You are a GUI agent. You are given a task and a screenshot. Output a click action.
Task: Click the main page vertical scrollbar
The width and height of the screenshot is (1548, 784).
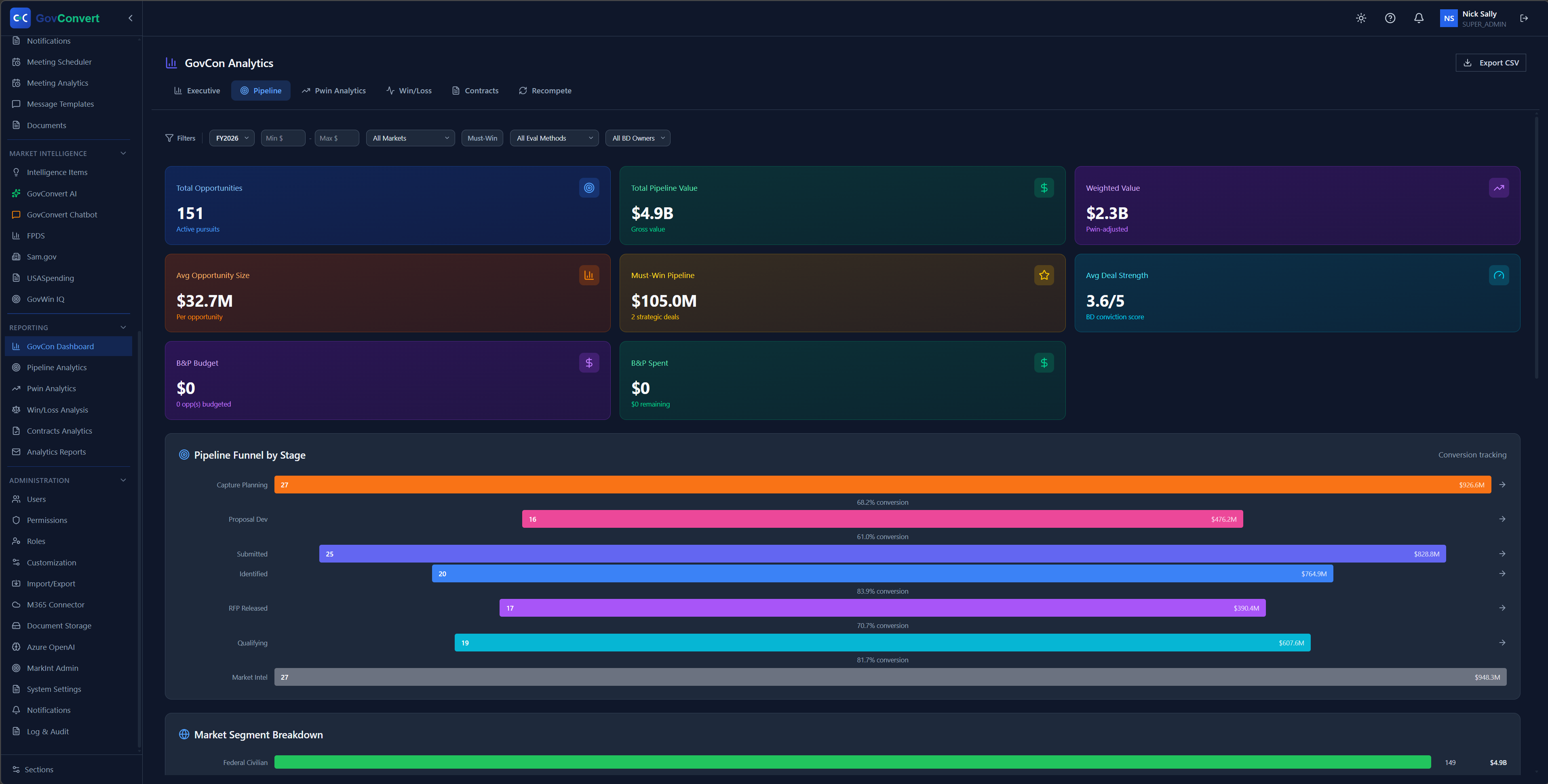(1537, 247)
